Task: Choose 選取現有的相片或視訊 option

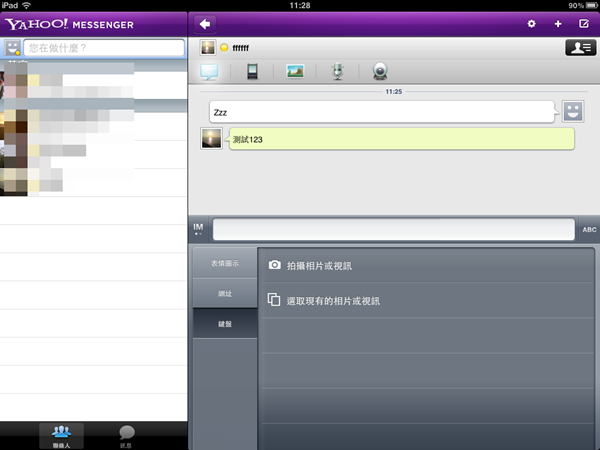Action: click(428, 300)
